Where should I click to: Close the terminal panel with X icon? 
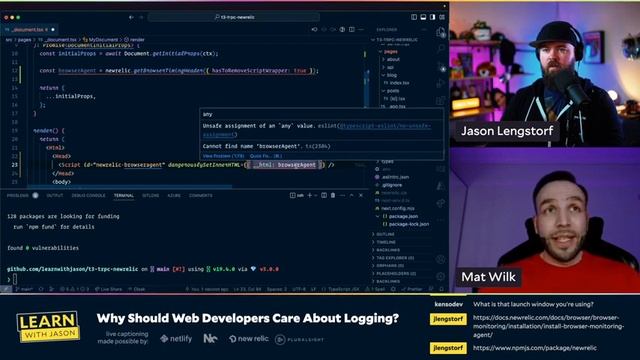point(361,196)
